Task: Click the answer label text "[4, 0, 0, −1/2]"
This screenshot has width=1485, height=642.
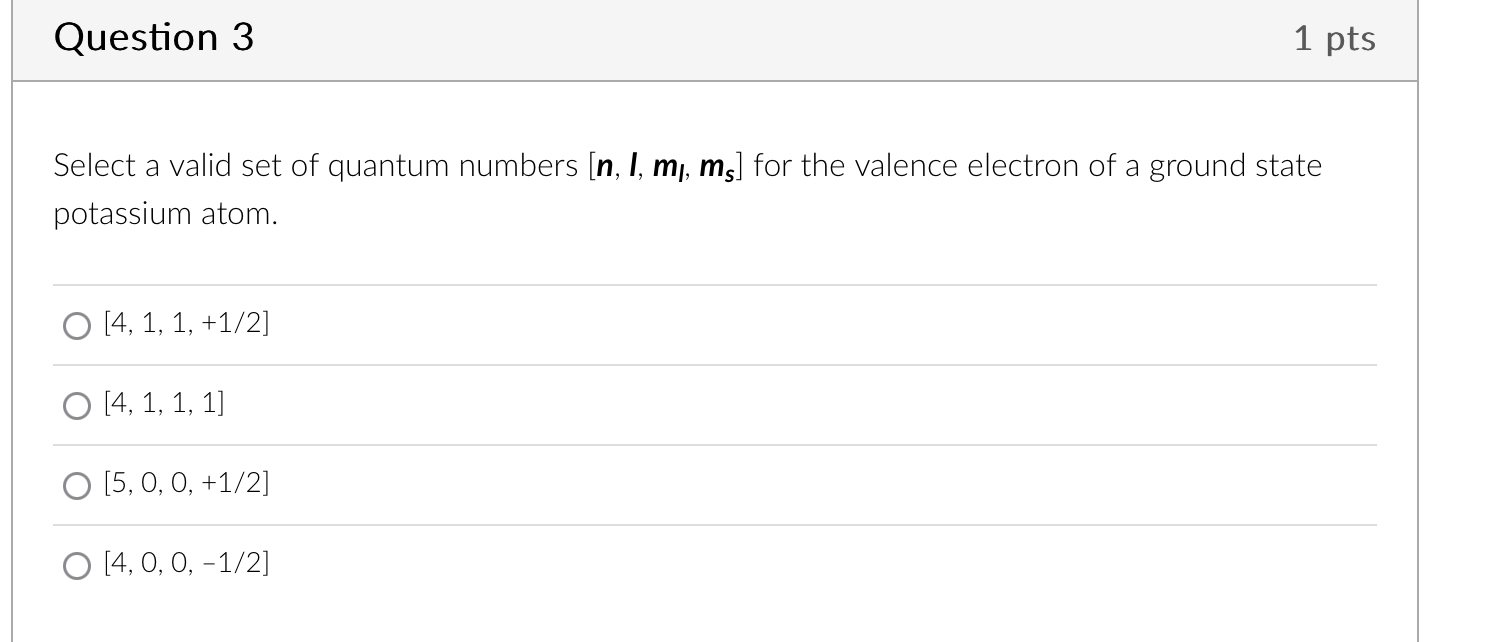Action: pos(187,565)
